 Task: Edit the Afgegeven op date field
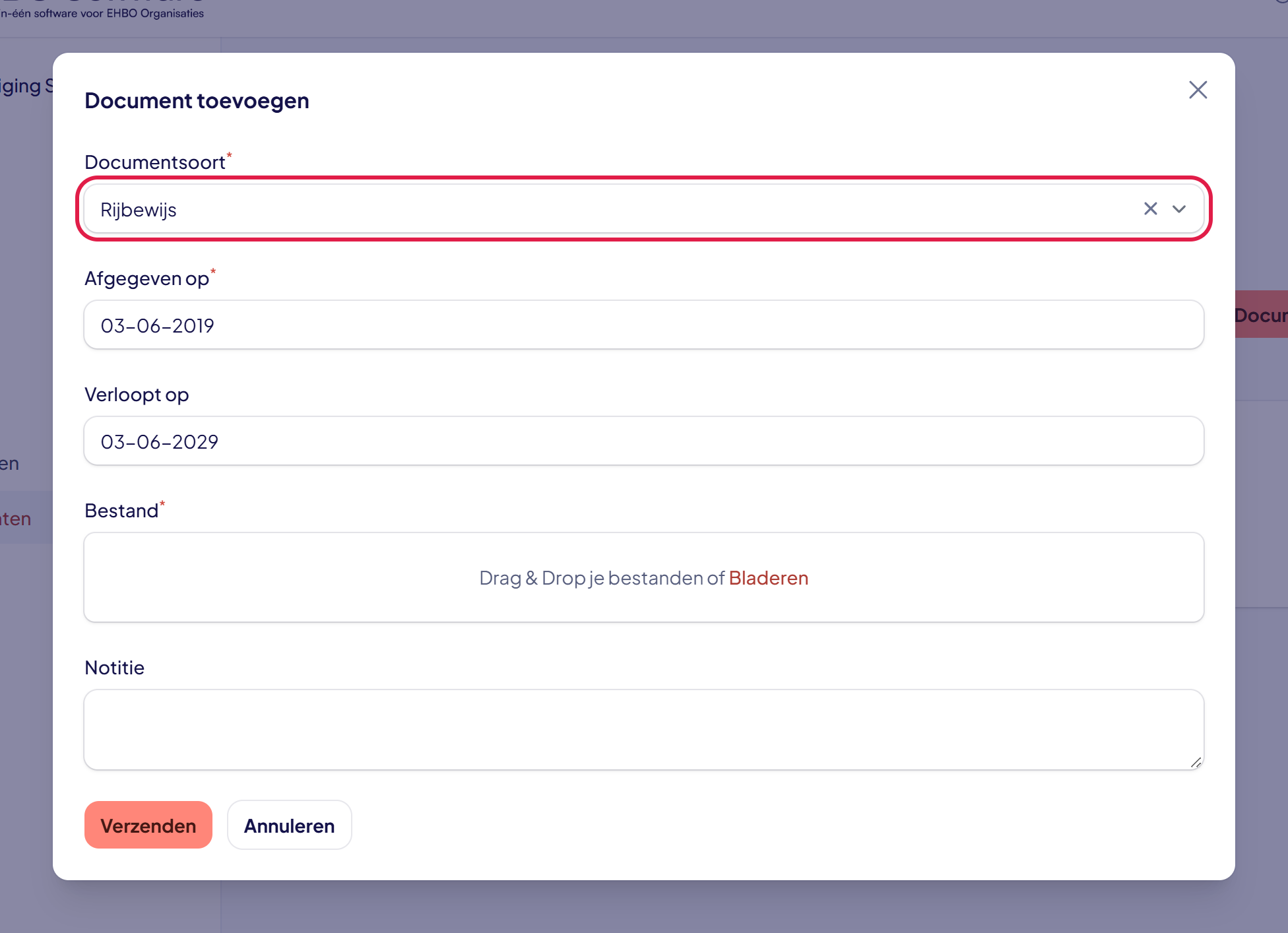(644, 325)
